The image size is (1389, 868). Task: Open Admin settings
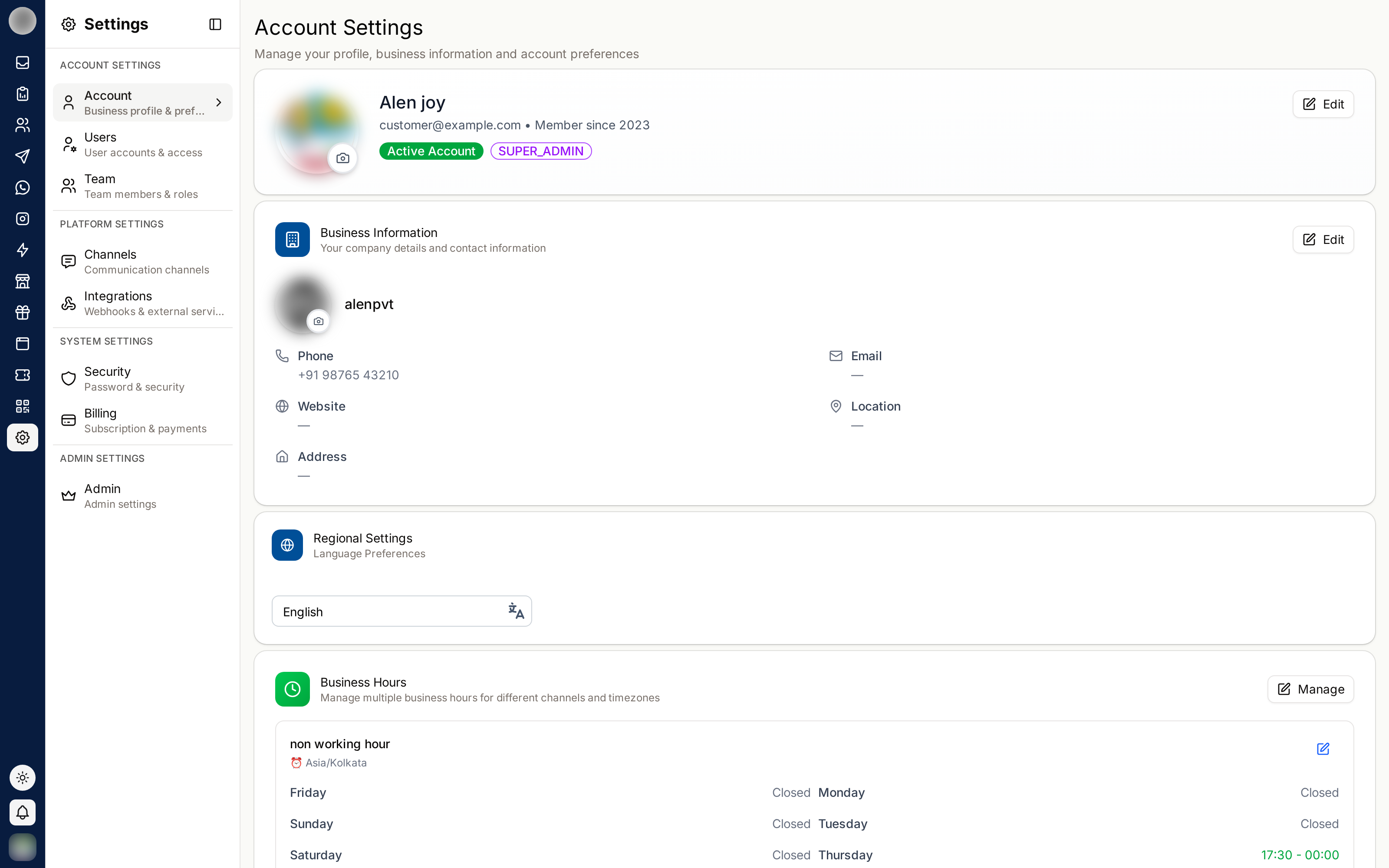click(x=142, y=496)
